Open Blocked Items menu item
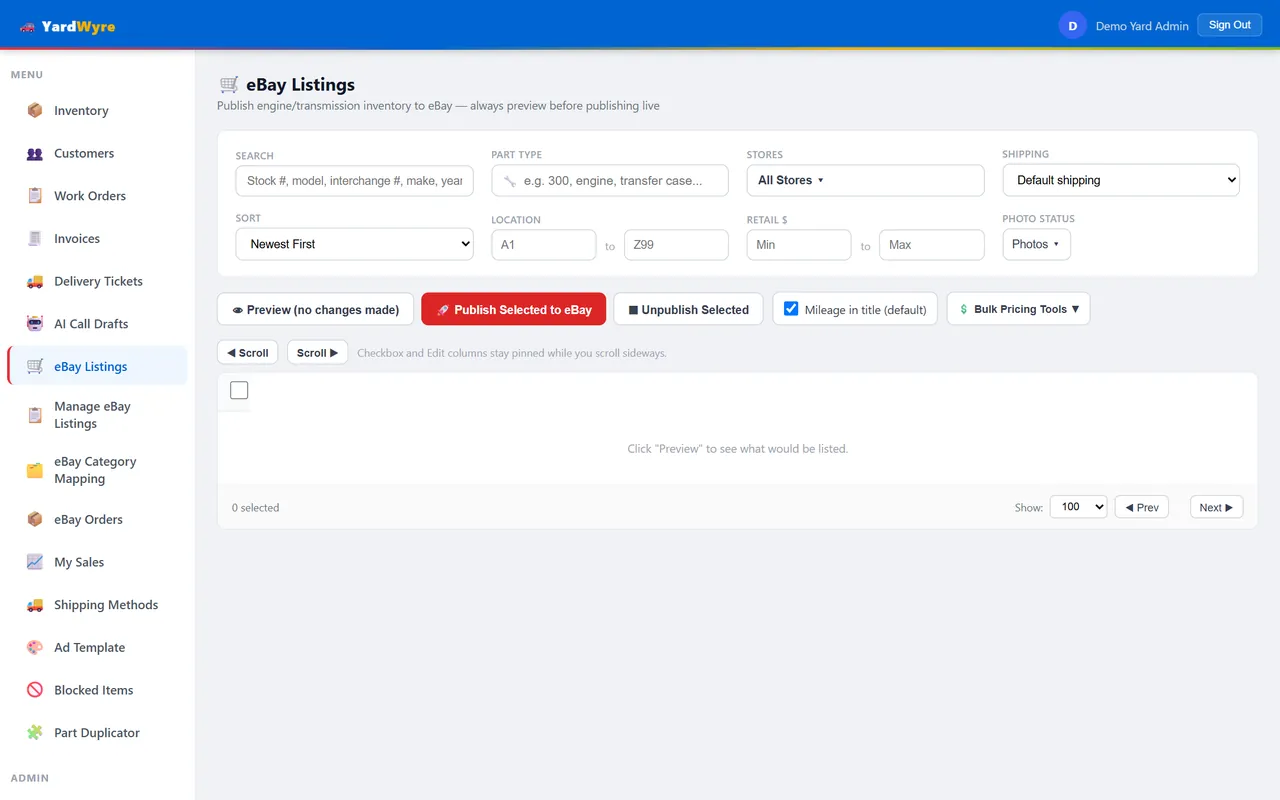 click(x=97, y=690)
